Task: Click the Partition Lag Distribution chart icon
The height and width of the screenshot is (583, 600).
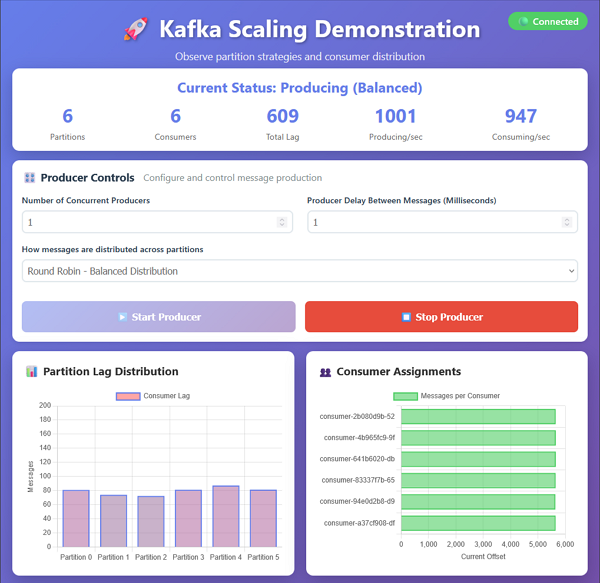Action: 32,372
